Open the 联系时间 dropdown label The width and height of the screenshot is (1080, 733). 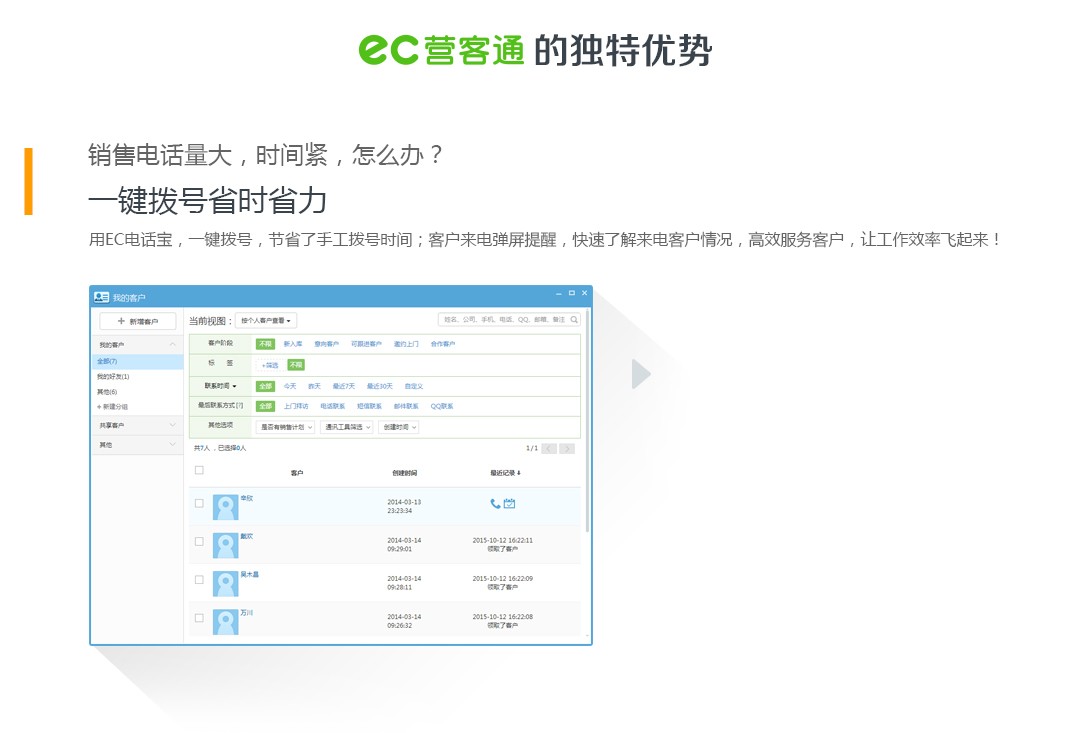click(220, 386)
